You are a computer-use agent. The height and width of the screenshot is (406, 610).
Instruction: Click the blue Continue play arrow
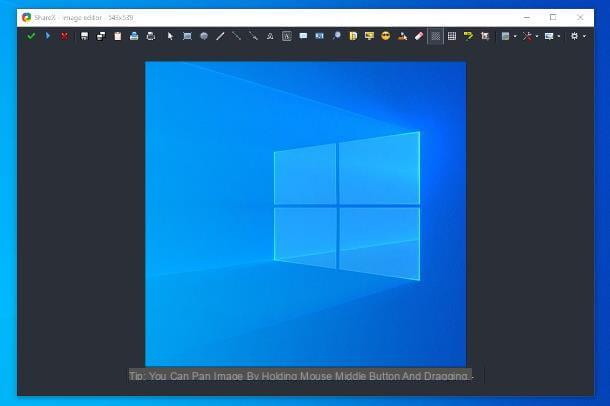(48, 36)
